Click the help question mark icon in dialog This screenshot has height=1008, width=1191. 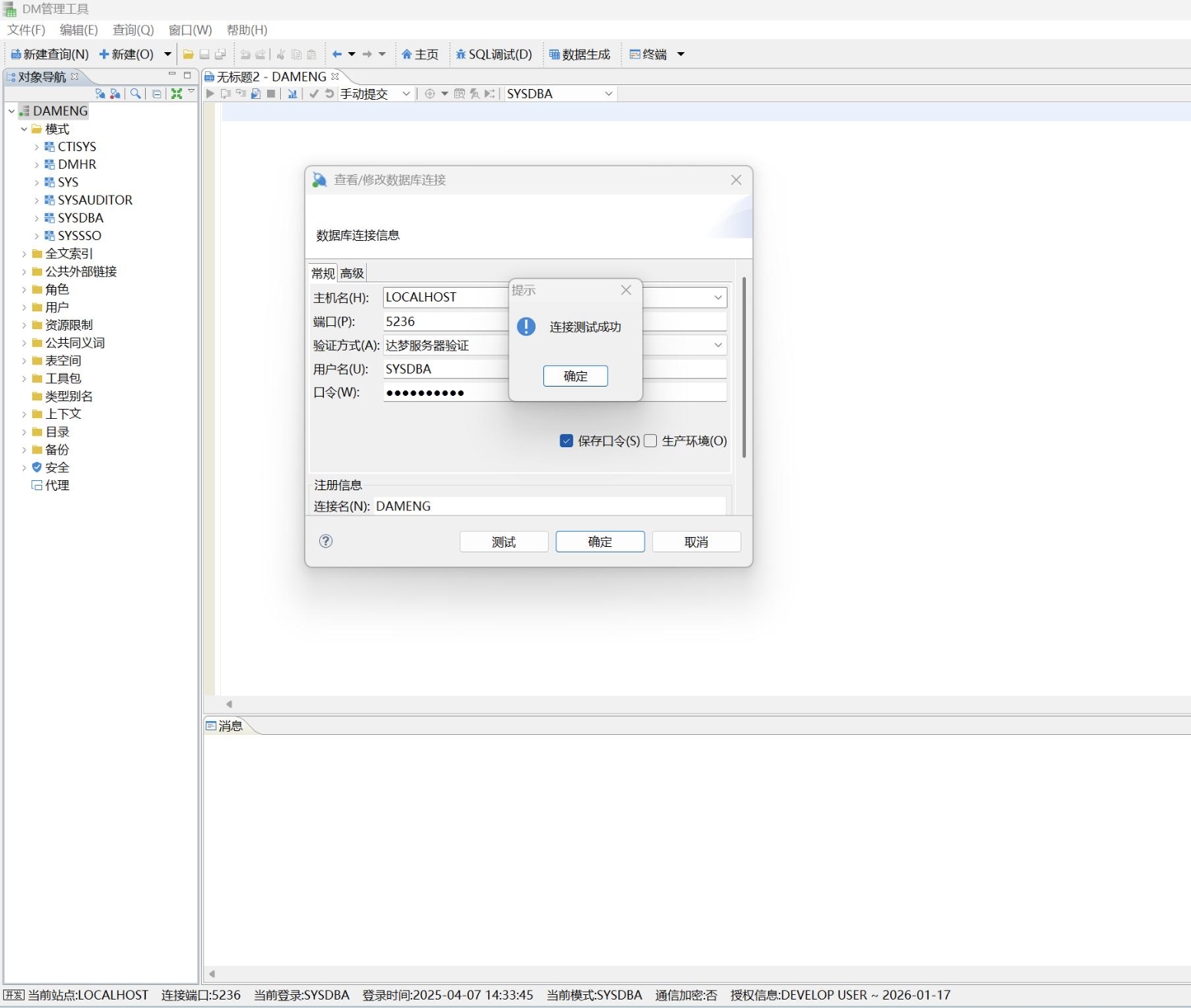click(x=326, y=541)
